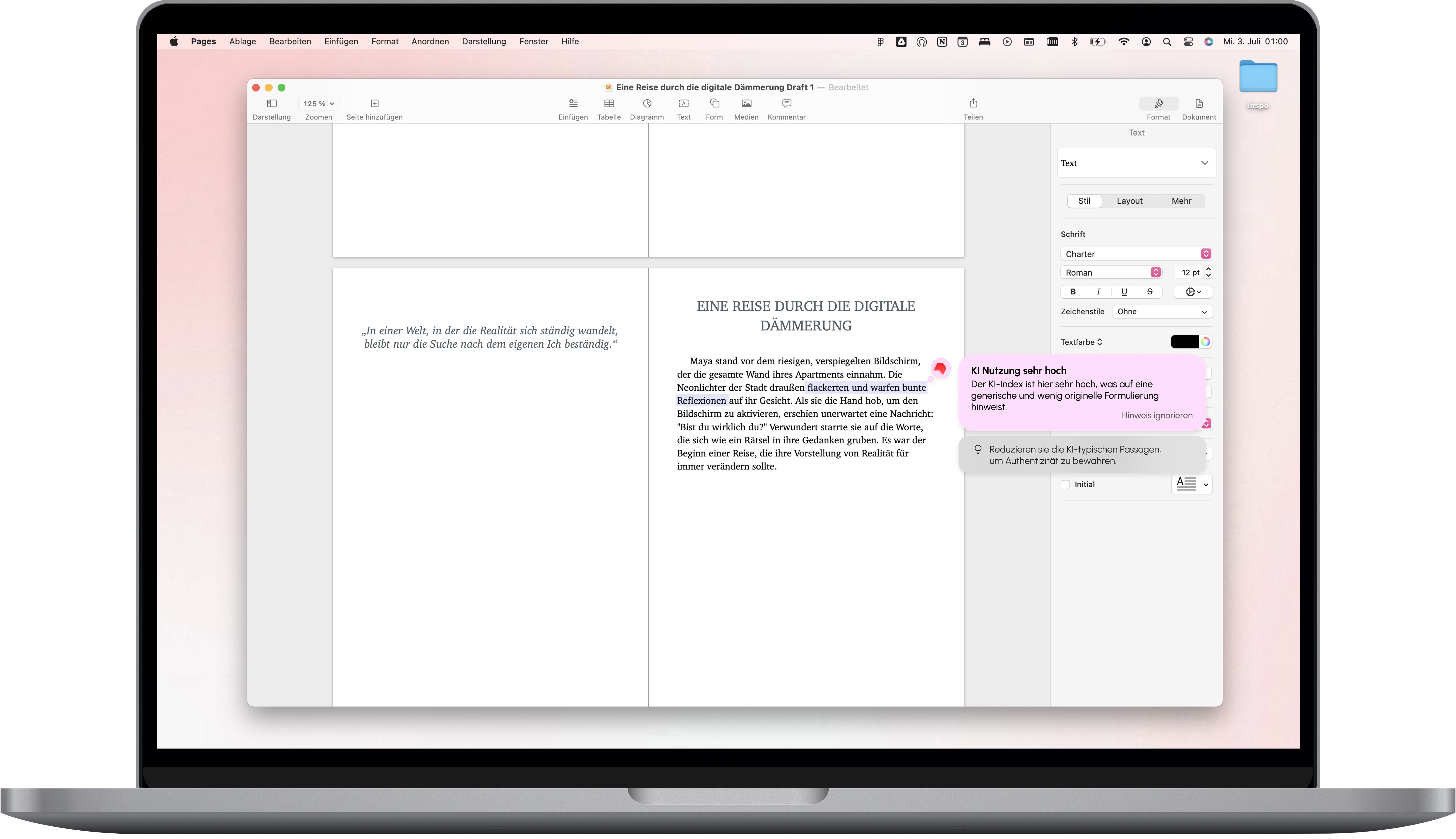Toggle italic formatting button
The image size is (1456, 839).
point(1098,291)
